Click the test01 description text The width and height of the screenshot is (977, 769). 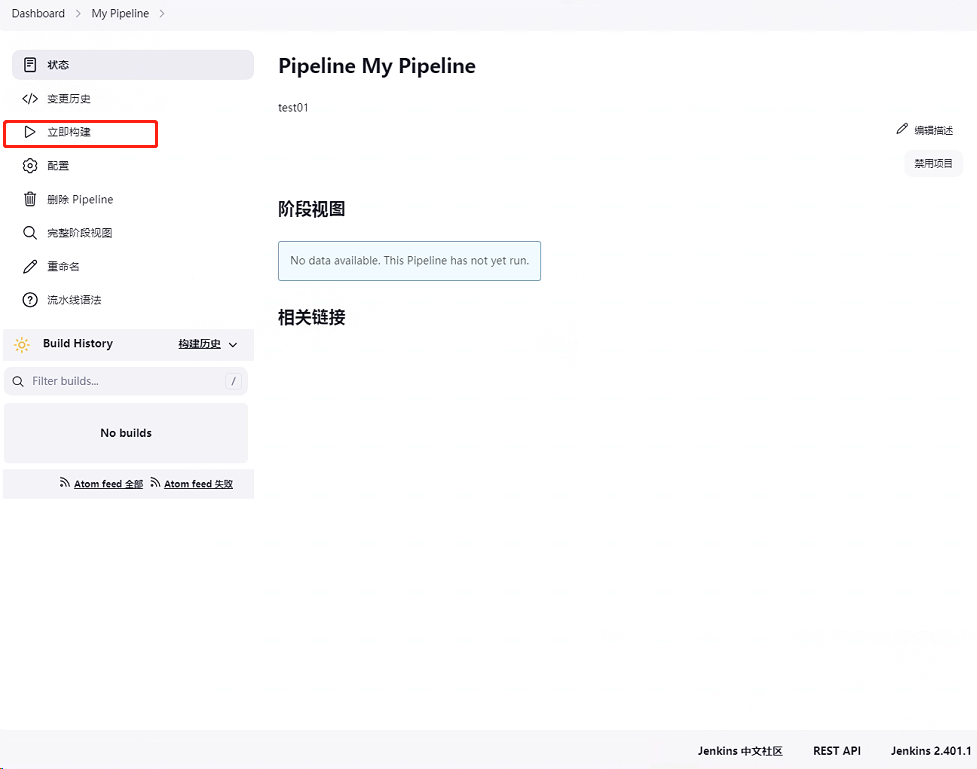293,108
